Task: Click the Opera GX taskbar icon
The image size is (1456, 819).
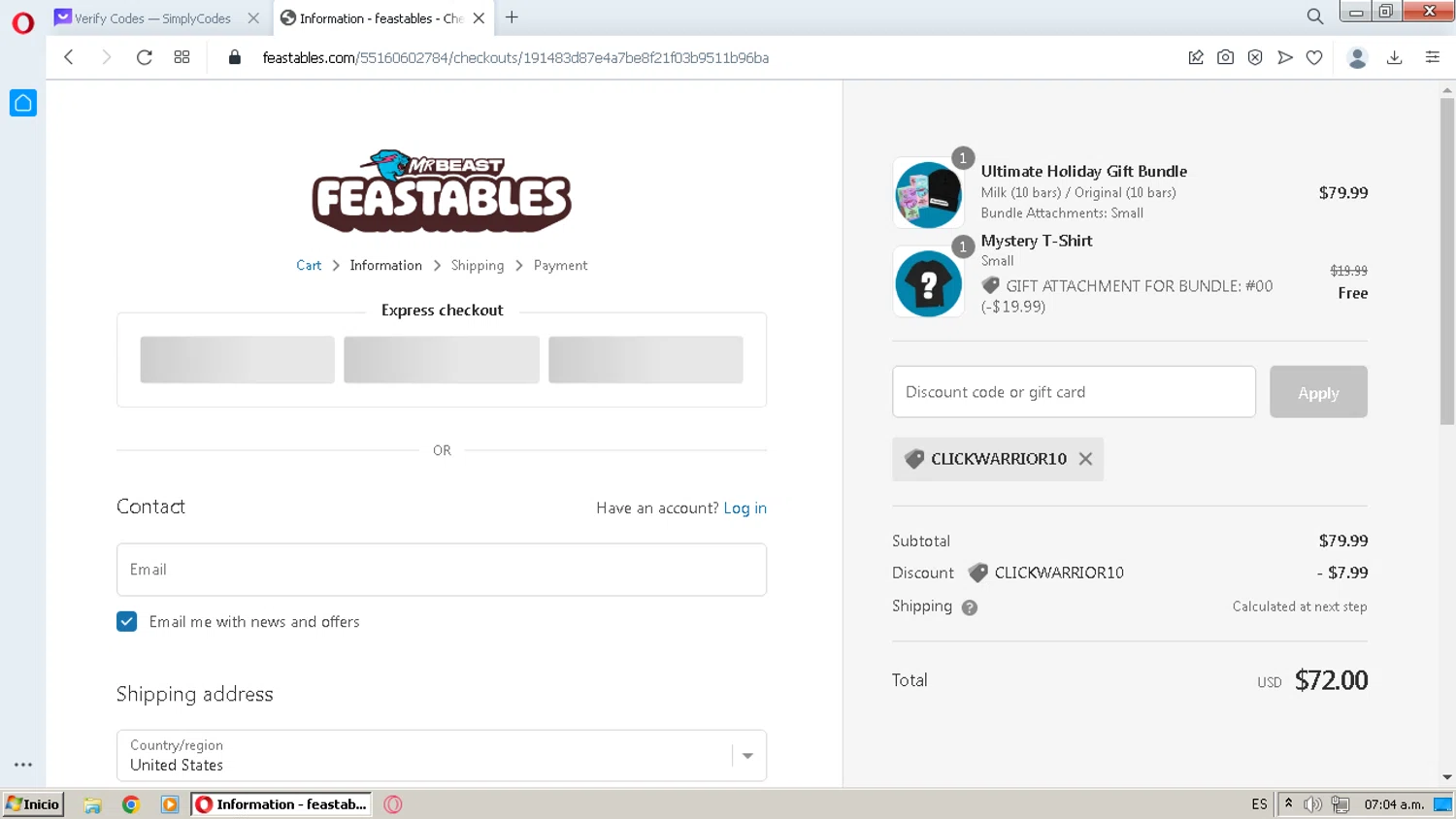Action: pyautogui.click(x=393, y=804)
